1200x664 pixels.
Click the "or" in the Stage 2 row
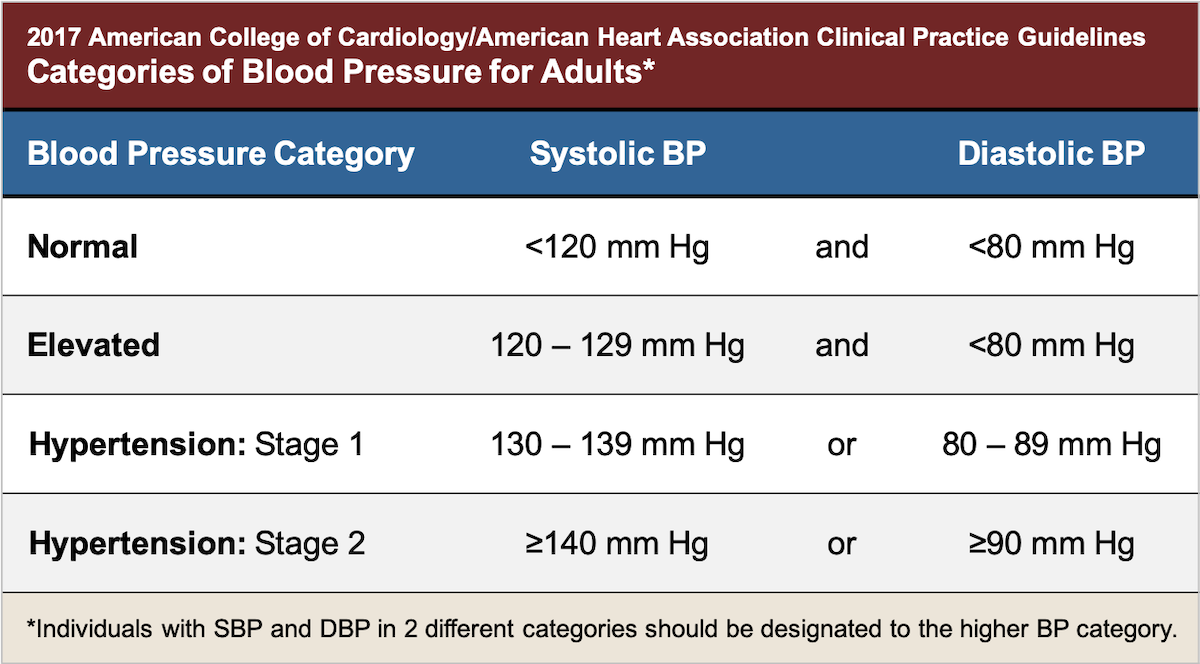pyautogui.click(x=842, y=545)
